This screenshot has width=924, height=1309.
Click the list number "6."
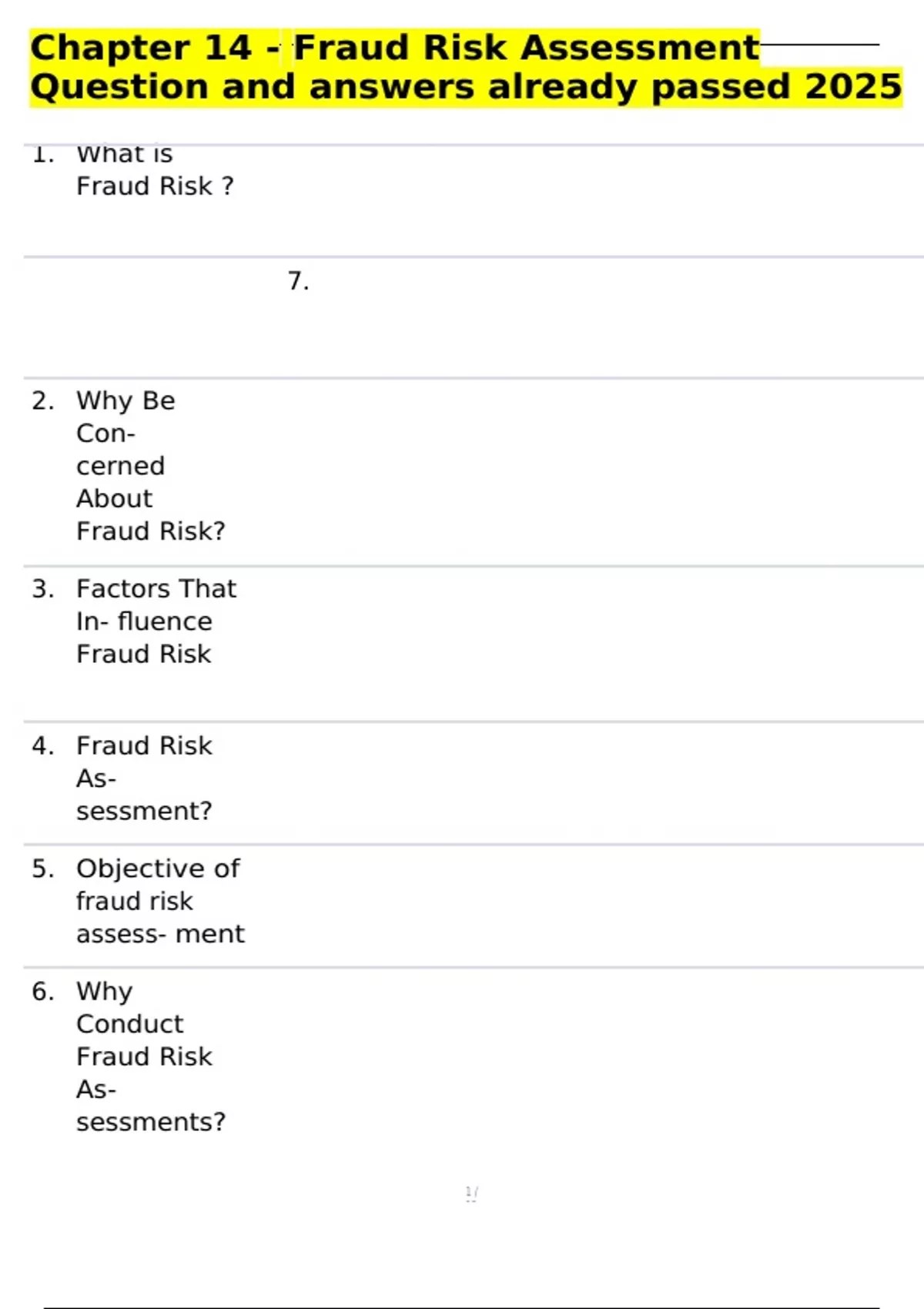[x=43, y=992]
